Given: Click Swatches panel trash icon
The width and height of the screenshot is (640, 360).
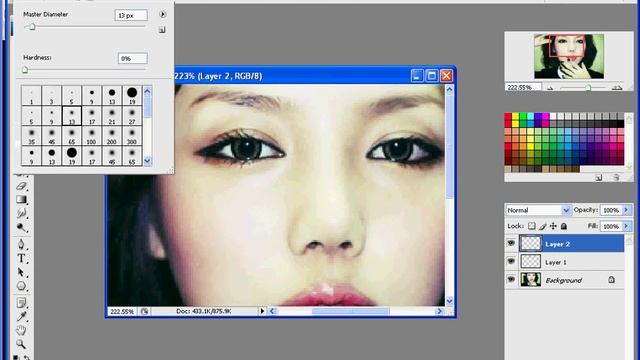Looking at the screenshot, I should [x=616, y=177].
